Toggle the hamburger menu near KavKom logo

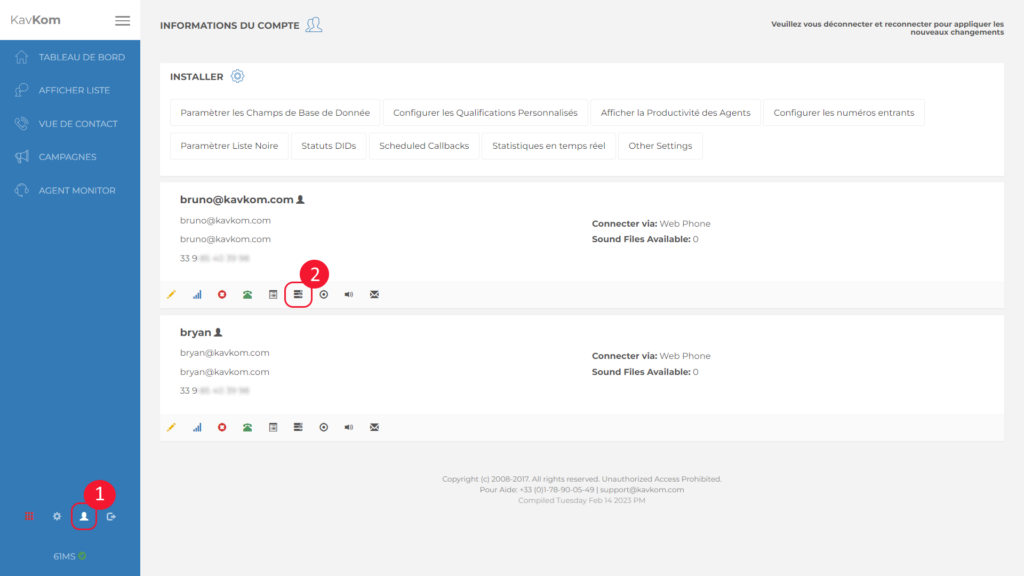[x=122, y=20]
